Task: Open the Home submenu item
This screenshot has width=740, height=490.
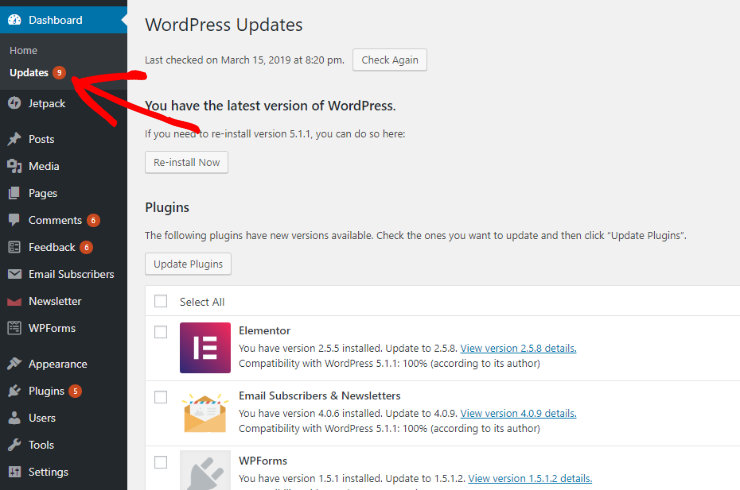Action: 23,51
